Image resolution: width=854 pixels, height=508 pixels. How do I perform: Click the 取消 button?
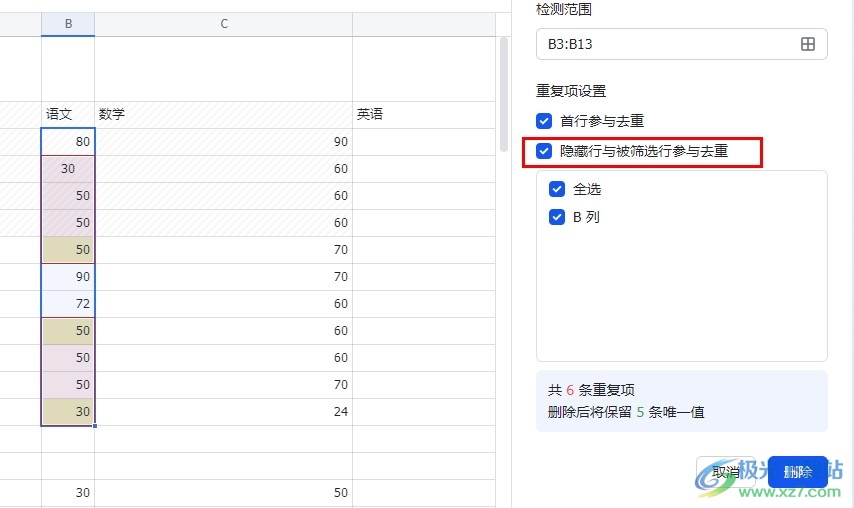click(x=727, y=472)
